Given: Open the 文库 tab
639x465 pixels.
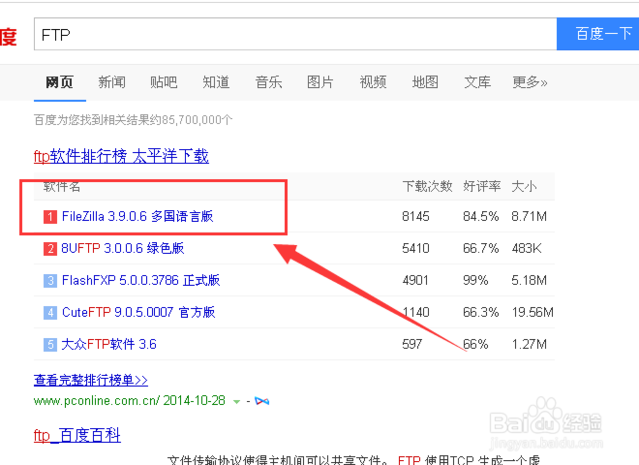Looking at the screenshot, I should point(477,82).
